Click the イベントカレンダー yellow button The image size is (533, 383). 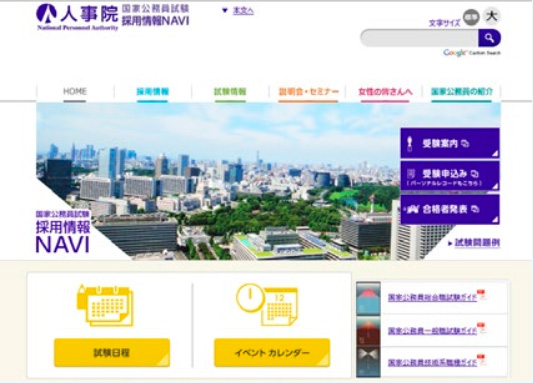pos(272,353)
